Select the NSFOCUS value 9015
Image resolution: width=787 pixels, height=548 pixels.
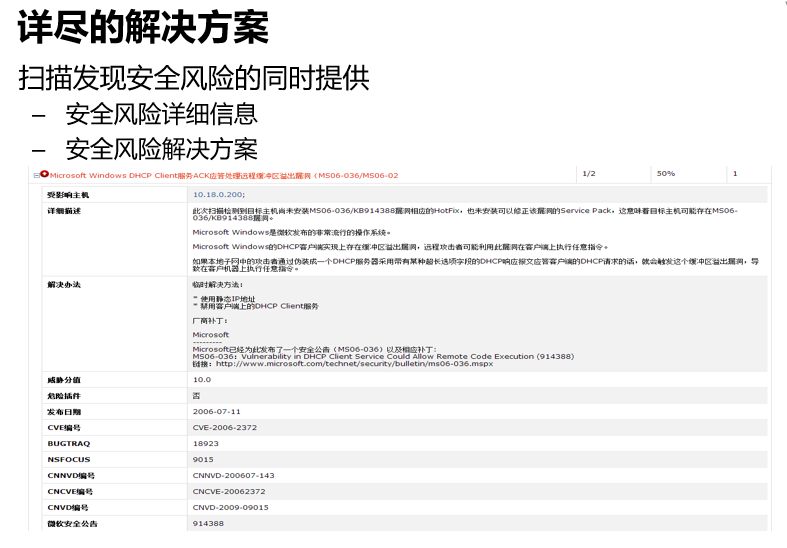click(203, 460)
